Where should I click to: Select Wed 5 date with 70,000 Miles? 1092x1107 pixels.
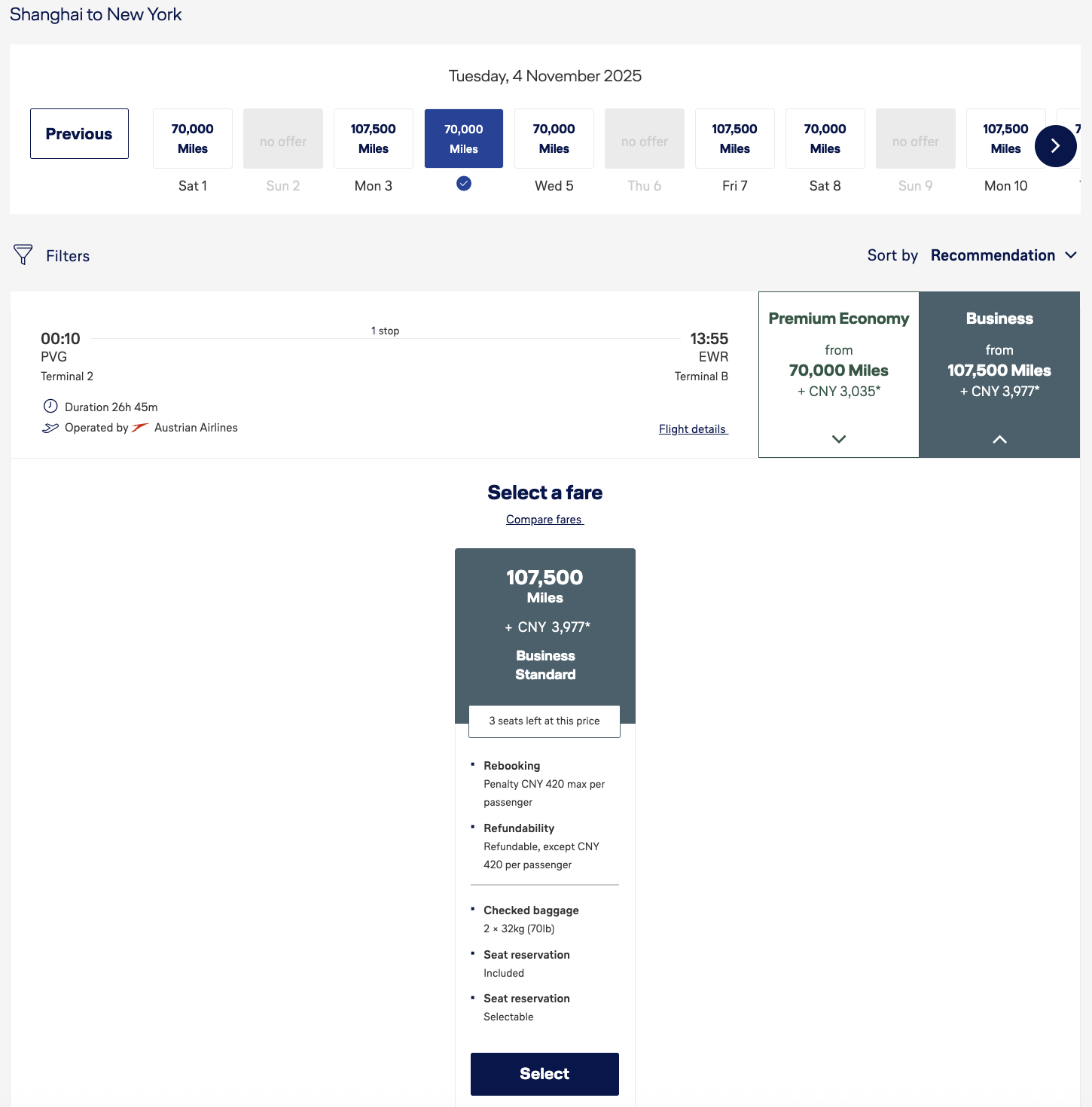[x=554, y=139]
